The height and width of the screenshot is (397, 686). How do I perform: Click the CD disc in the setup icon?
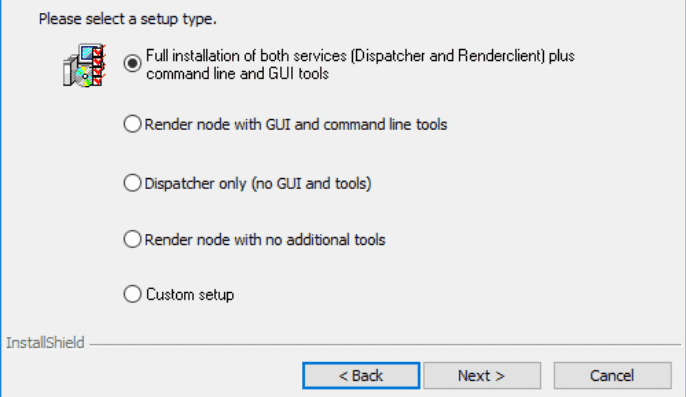point(84,76)
